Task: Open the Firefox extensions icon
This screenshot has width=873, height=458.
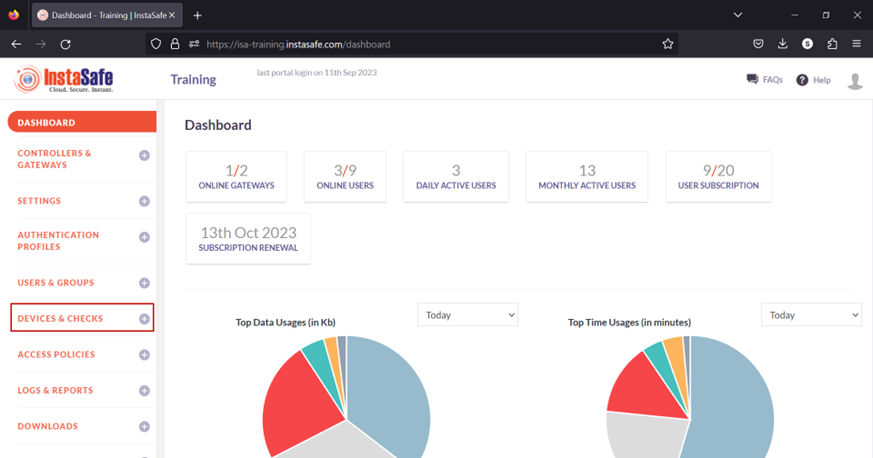Action: [831, 44]
